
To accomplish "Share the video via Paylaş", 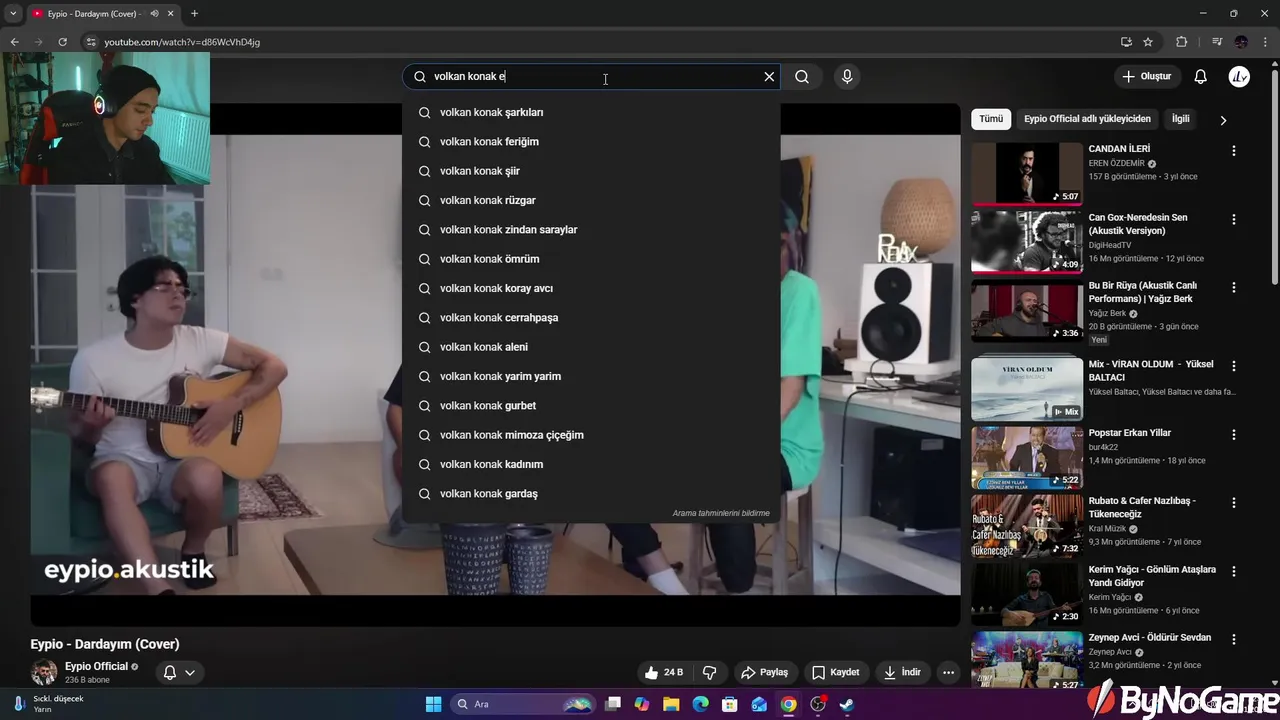I will click(765, 672).
